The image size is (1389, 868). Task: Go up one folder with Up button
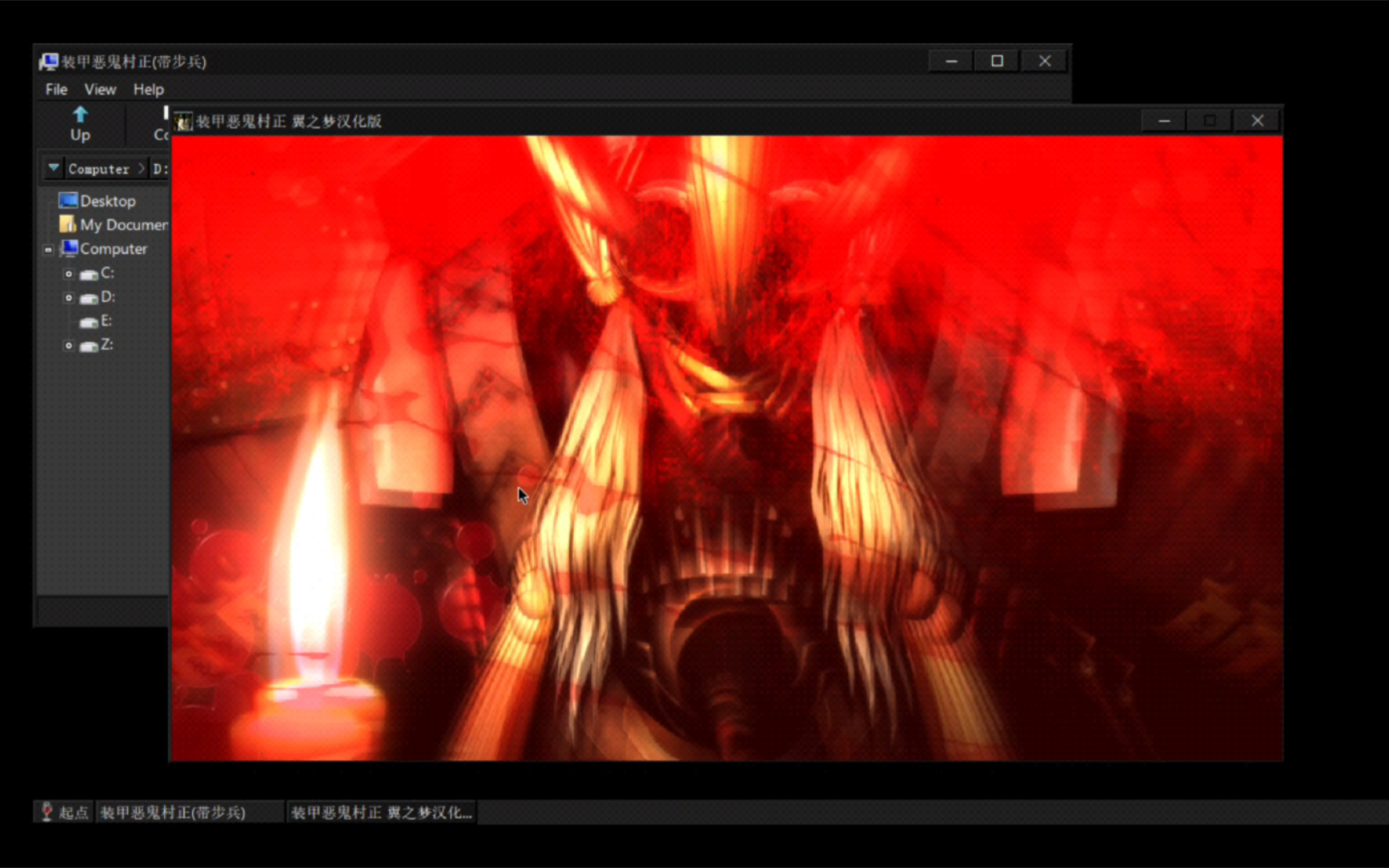coord(80,125)
